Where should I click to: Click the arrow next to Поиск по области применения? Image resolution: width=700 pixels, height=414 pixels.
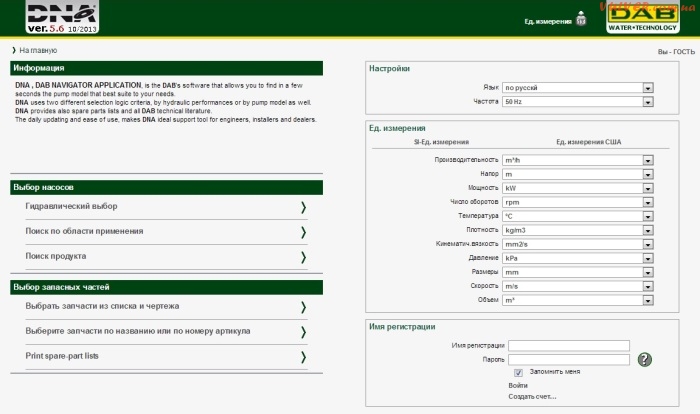tap(303, 232)
